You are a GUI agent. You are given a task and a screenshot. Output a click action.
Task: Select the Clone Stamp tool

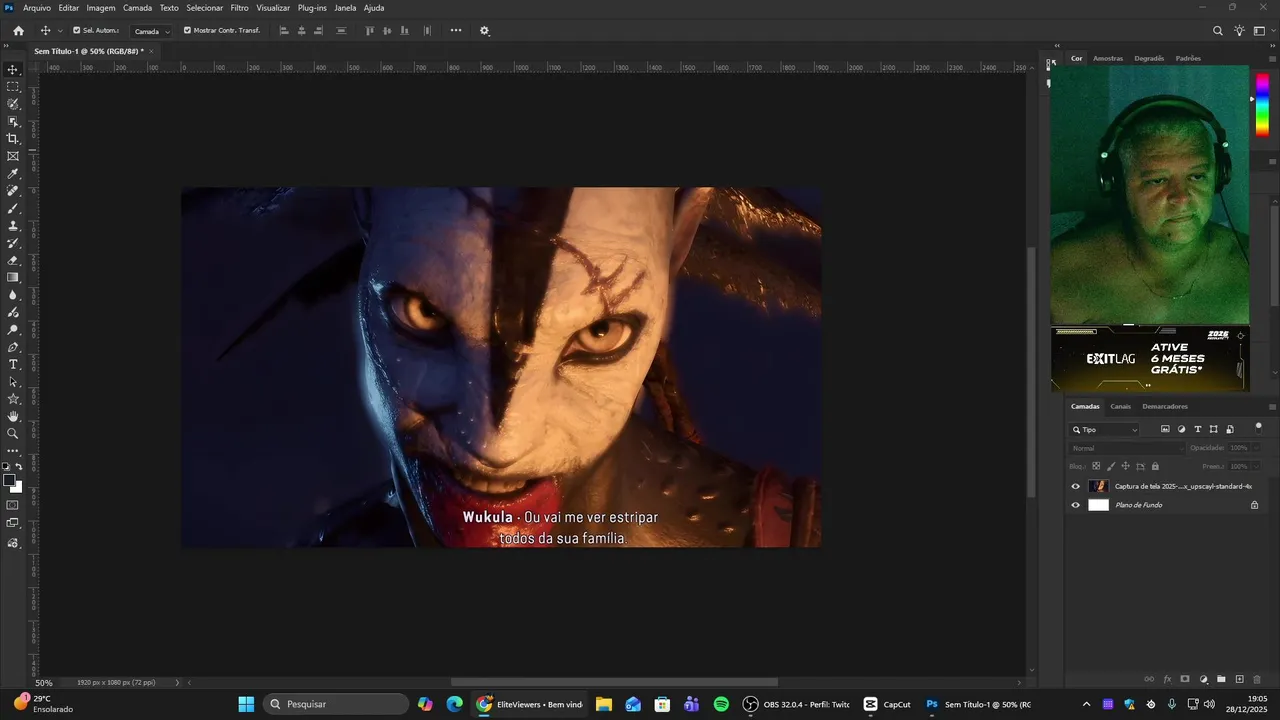(13, 226)
